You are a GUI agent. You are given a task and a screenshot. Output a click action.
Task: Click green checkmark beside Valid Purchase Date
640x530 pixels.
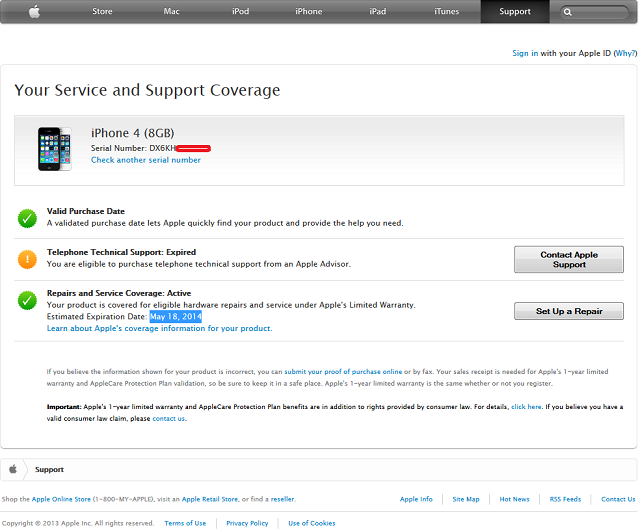27,218
